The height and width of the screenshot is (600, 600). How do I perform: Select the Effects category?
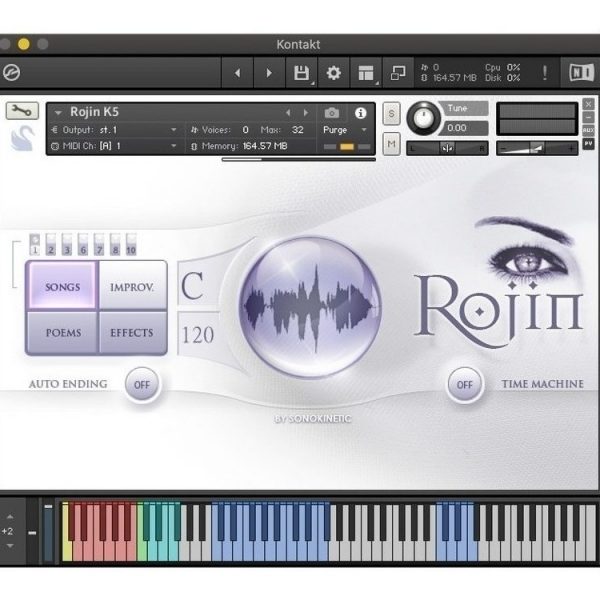click(132, 332)
